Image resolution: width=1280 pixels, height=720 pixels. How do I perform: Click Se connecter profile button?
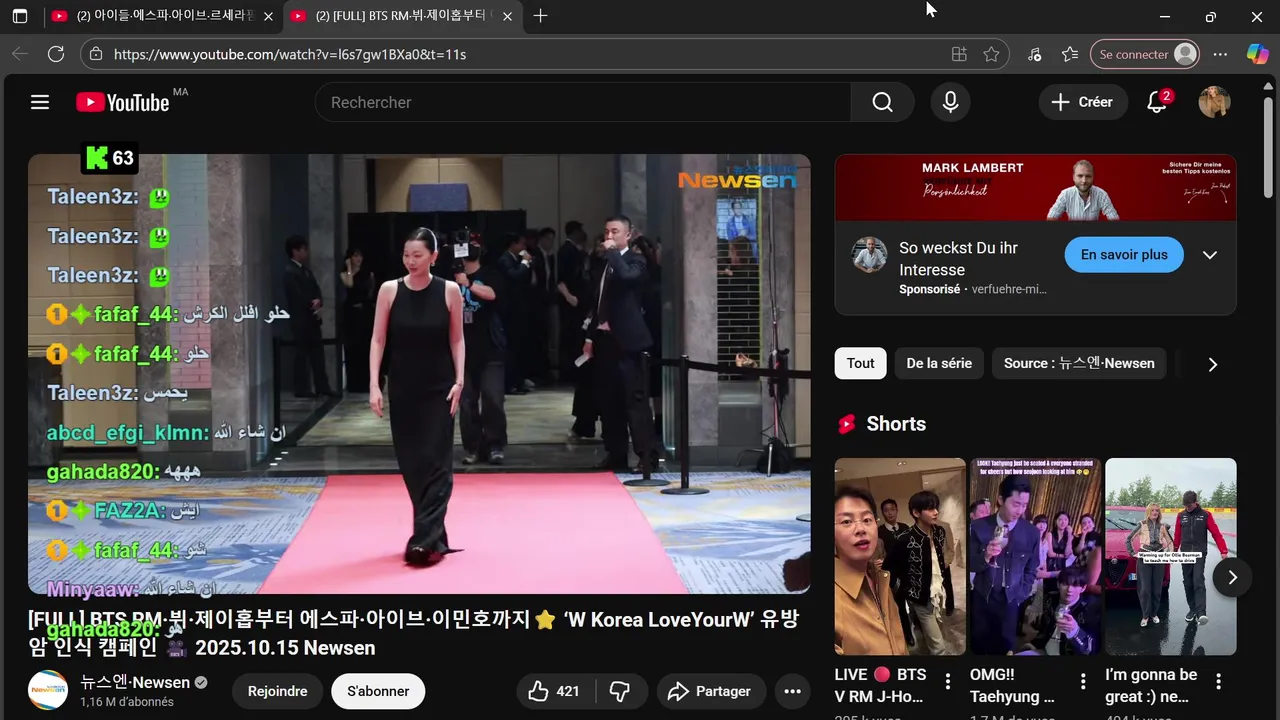(x=1145, y=54)
